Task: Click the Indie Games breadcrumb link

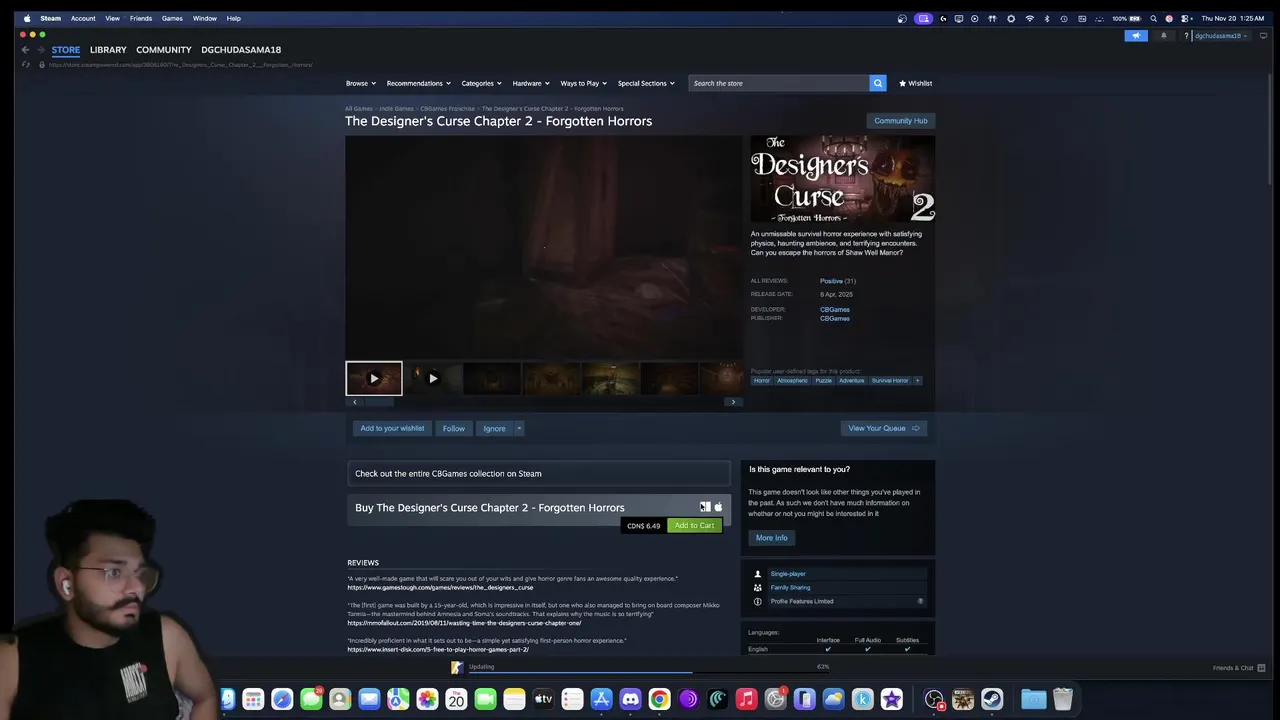Action: [396, 108]
